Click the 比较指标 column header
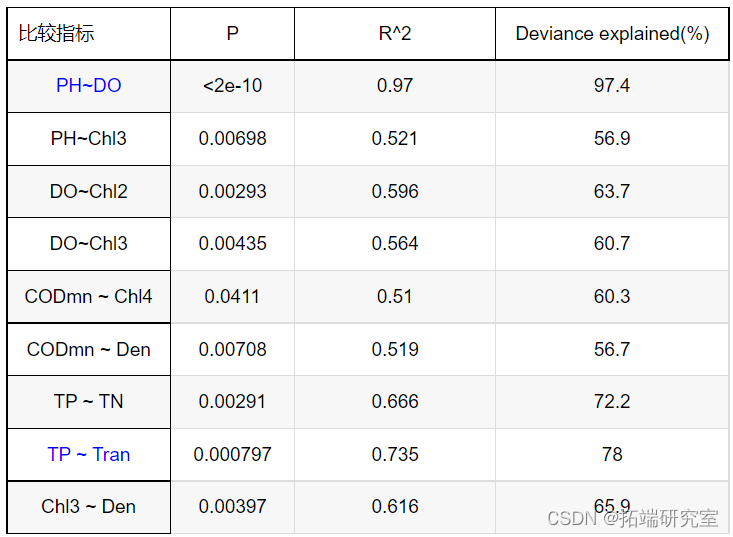The height and width of the screenshot is (537, 733). 56,33
